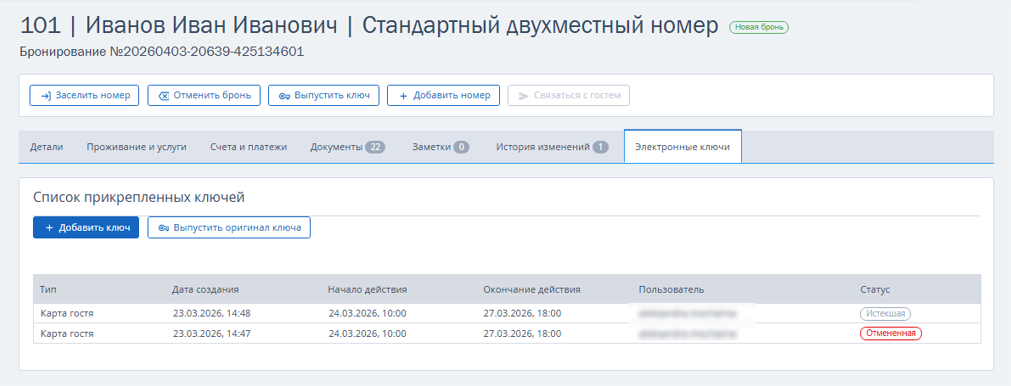This screenshot has width=1011, height=386.
Task: Click the red Отмененная status badge
Action: click(x=890, y=333)
